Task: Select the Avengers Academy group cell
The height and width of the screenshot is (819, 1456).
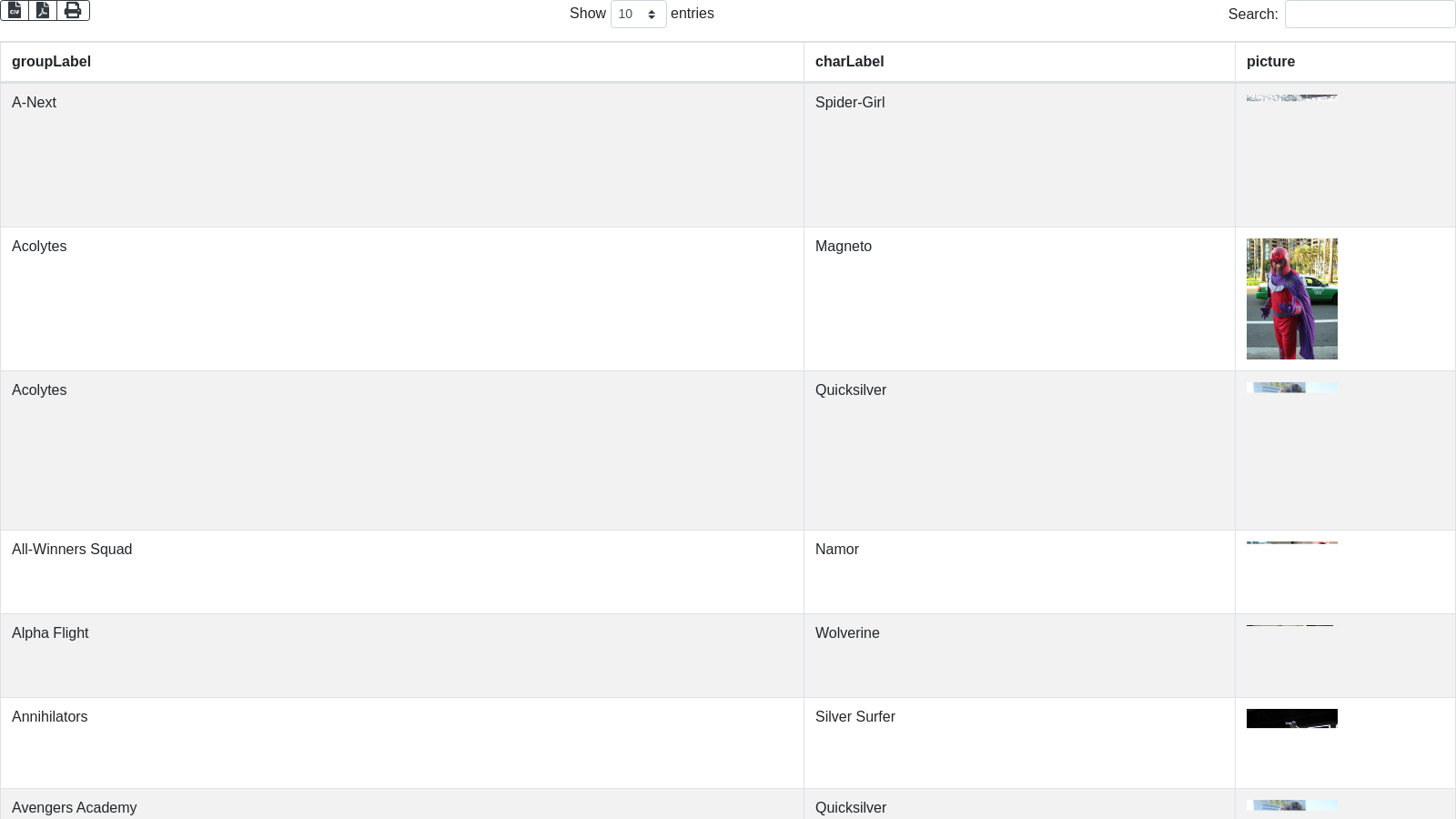Action: click(x=402, y=804)
